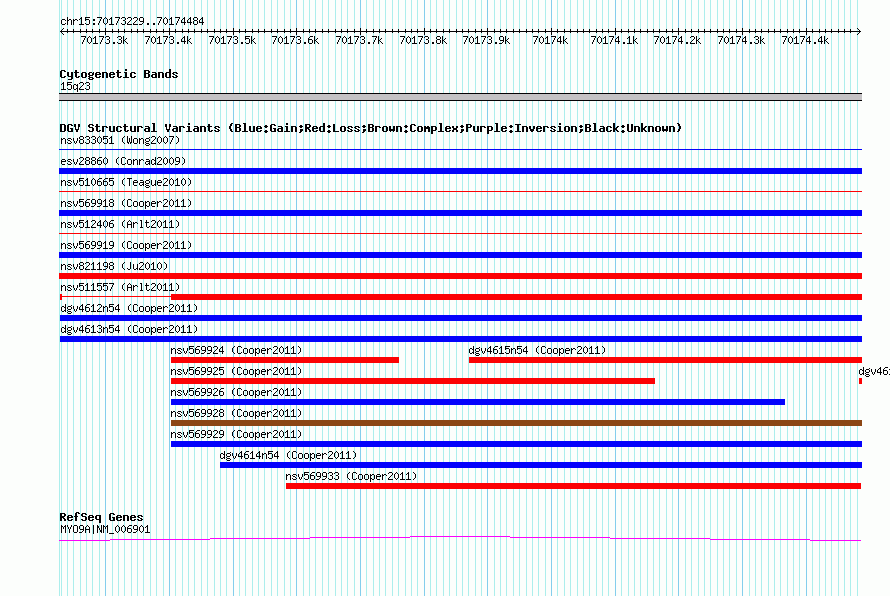
Task: Click the magenta MYO9A gene line
Action: point(460,539)
